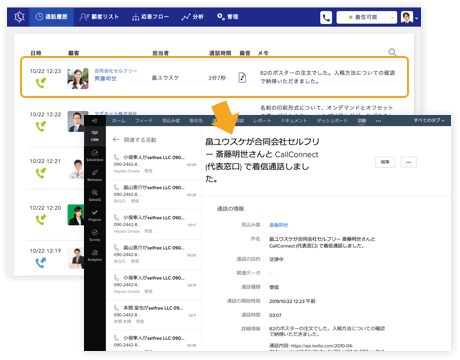Open the customer photo in the 12:22 row
The height and width of the screenshot is (360, 460).
76,121
